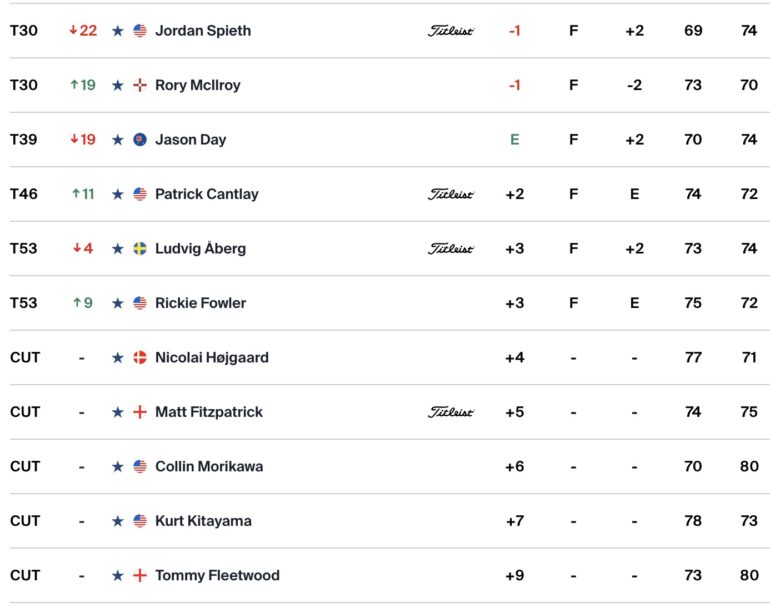Open Matt Fitzpatrick's player profile
Image resolution: width=770 pixels, height=607 pixels.
pos(209,412)
